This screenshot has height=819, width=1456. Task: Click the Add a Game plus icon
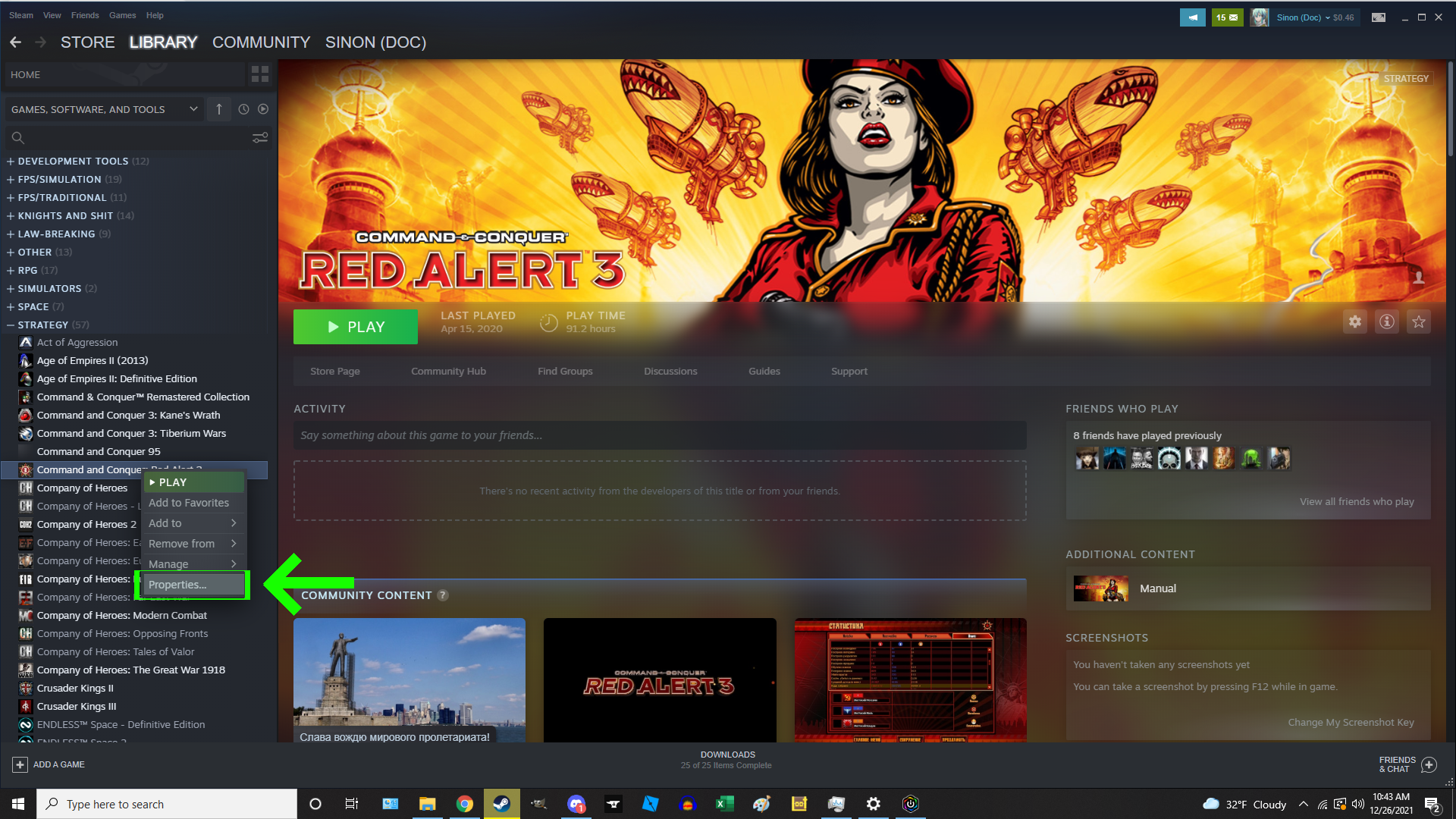coord(20,764)
